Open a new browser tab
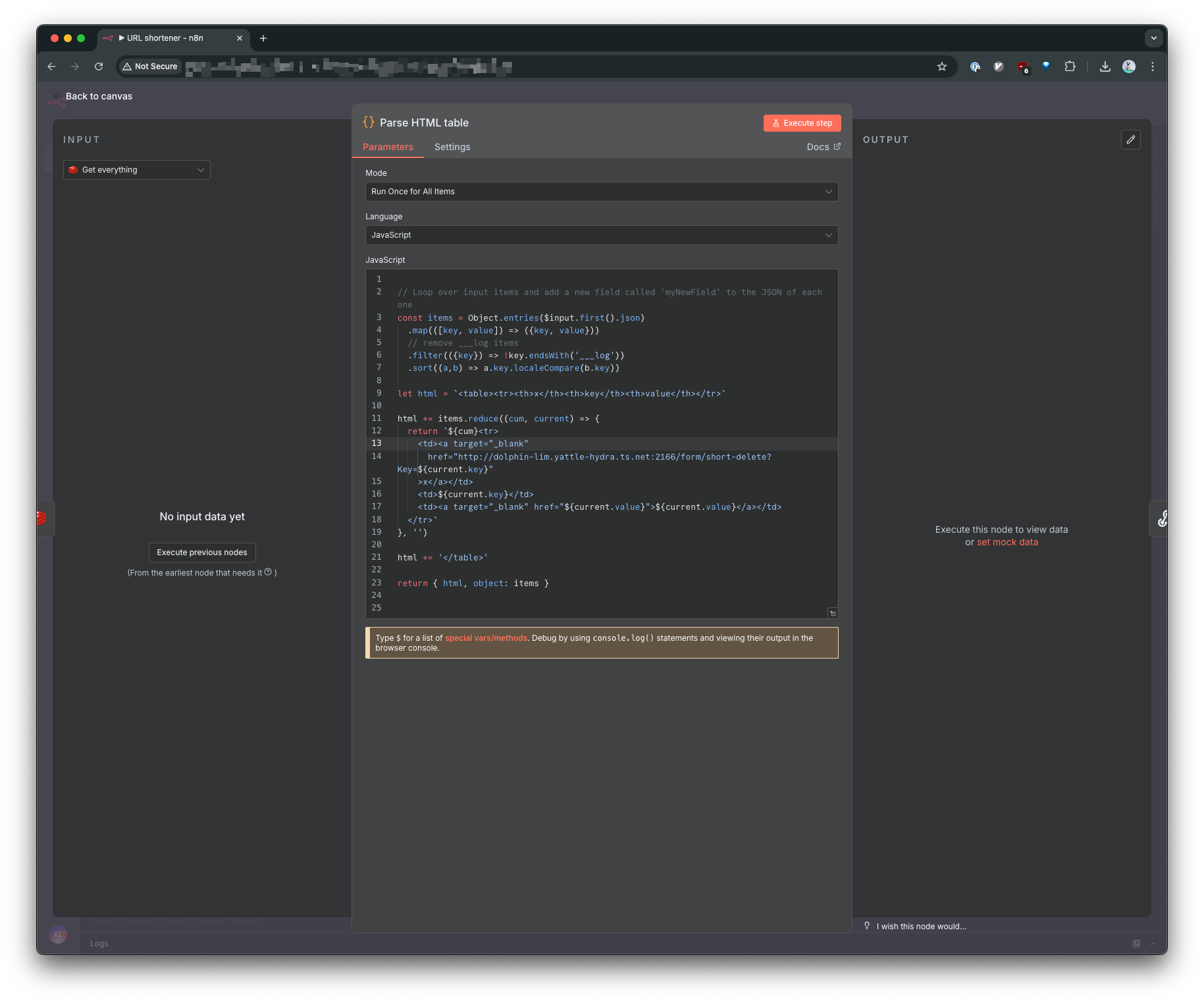Image resolution: width=1204 pixels, height=1003 pixels. tap(263, 38)
